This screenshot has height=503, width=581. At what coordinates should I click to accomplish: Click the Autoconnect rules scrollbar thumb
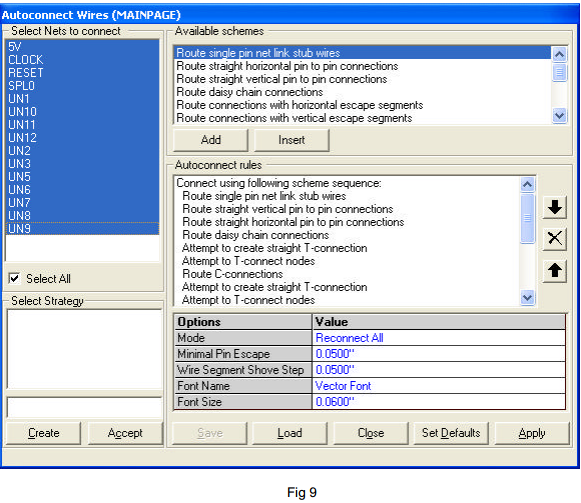pyautogui.click(x=527, y=218)
